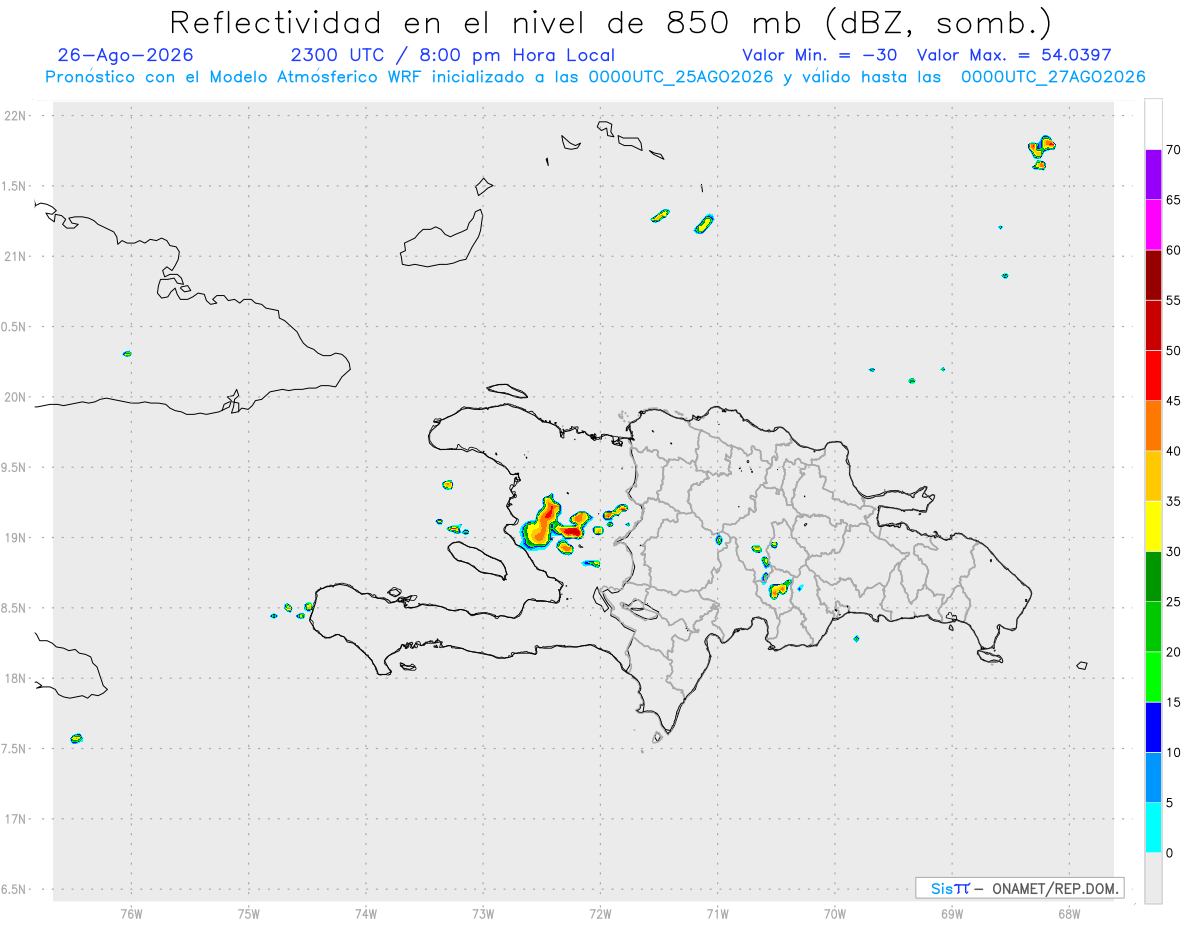The image size is (1200, 927).
Task: Pick the magenta 60–65 dBZ color bar segment
Action: 1153,225
